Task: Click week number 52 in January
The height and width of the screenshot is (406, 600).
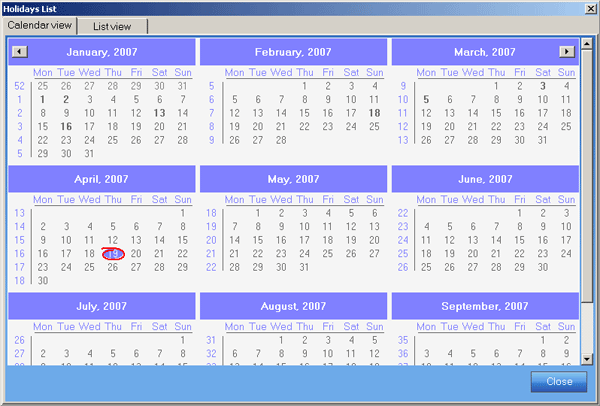Action: (x=19, y=86)
